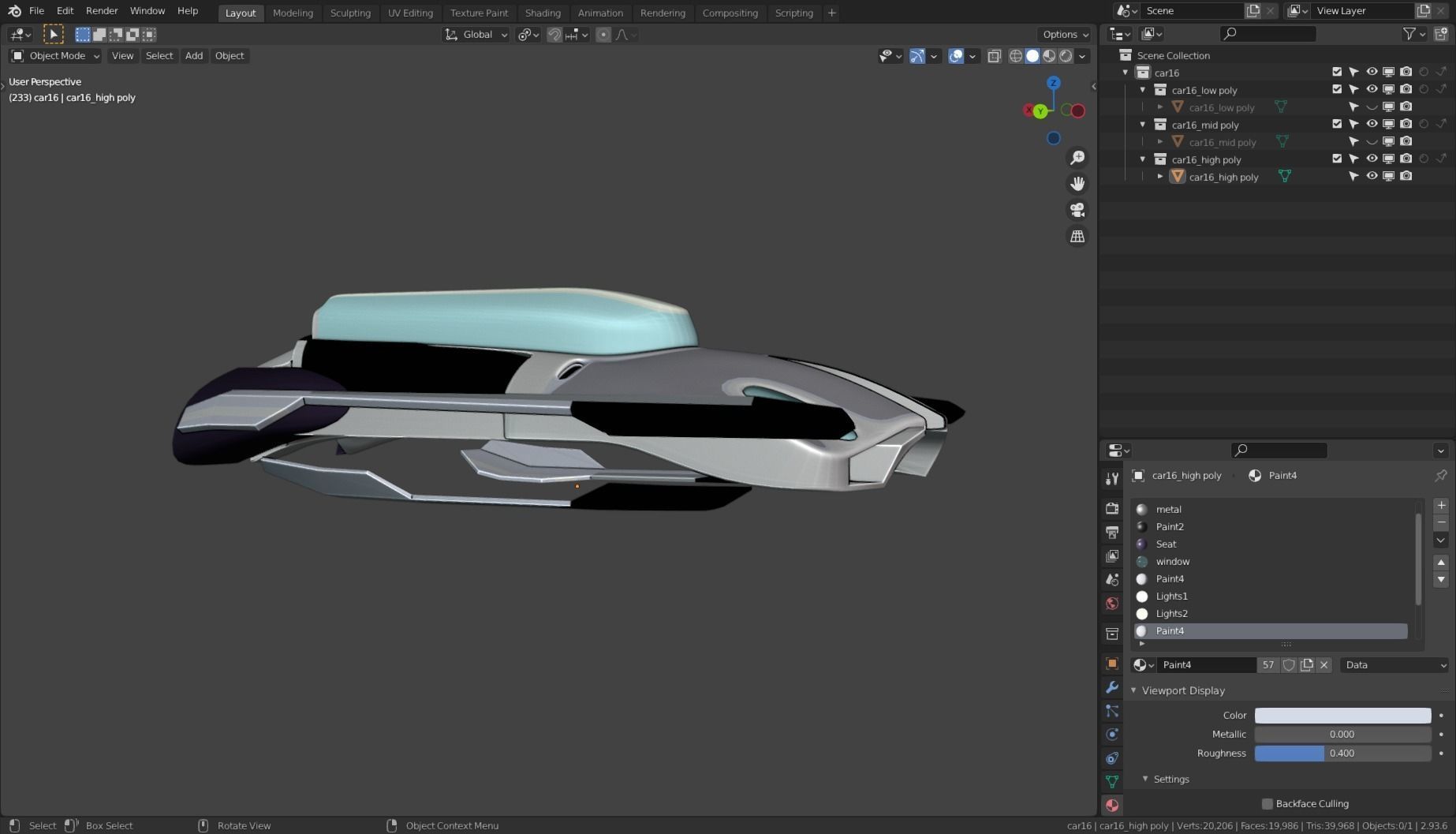
Task: Toggle viewport gizmos display
Action: 917,56
